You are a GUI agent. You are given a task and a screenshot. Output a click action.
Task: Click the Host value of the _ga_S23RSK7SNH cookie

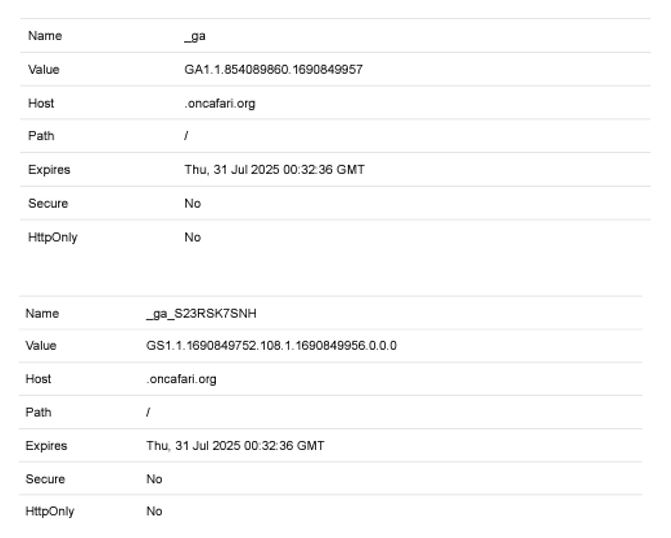(x=181, y=379)
